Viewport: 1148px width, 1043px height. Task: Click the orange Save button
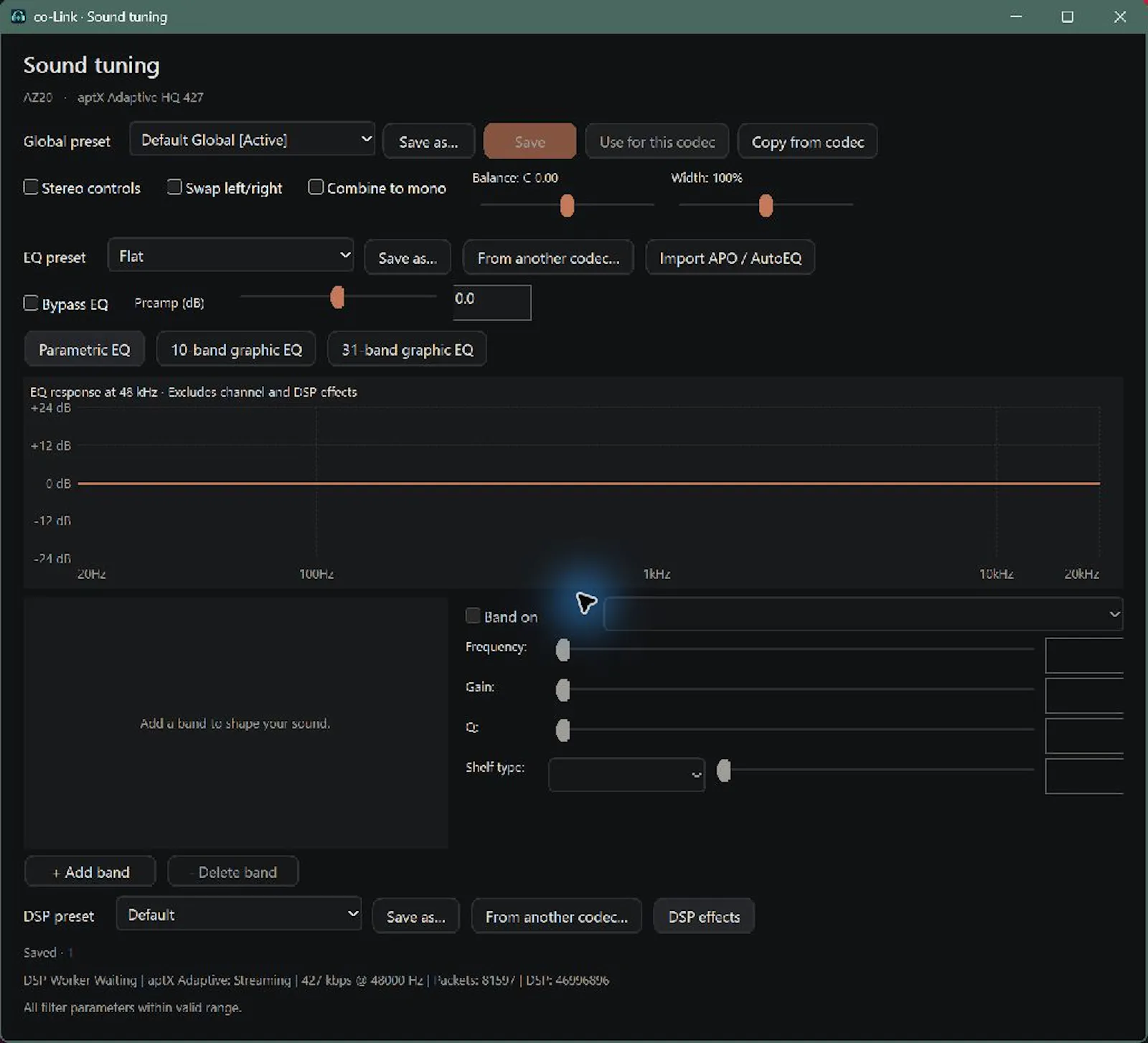(x=530, y=141)
